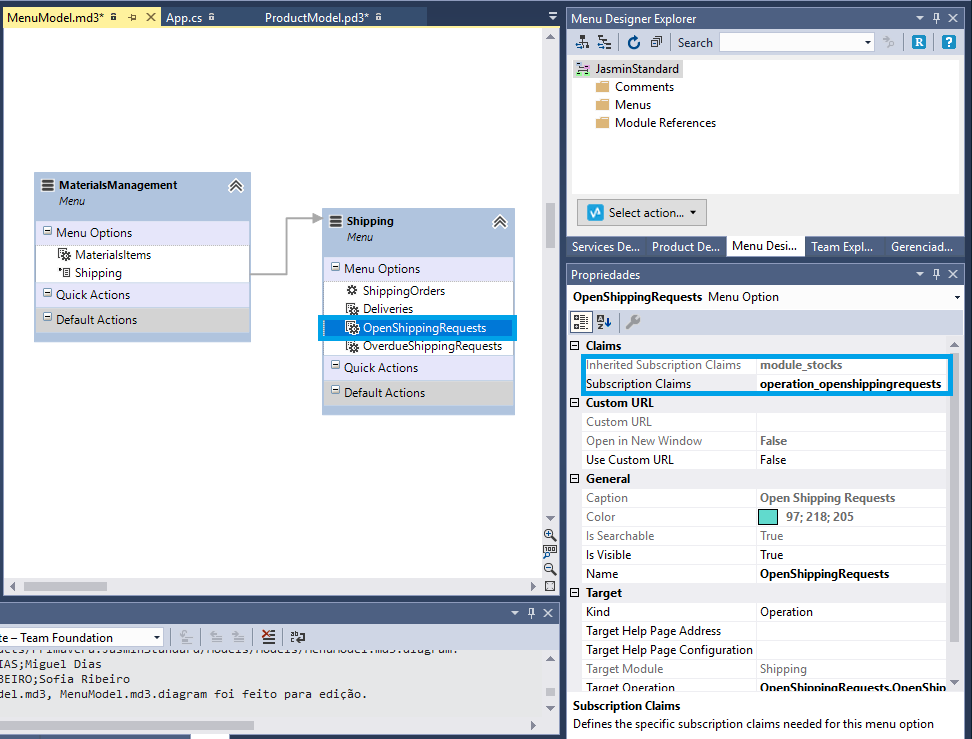Image resolution: width=972 pixels, height=739 pixels.
Task: Open the Services Designer panel tab
Action: [x=606, y=247]
